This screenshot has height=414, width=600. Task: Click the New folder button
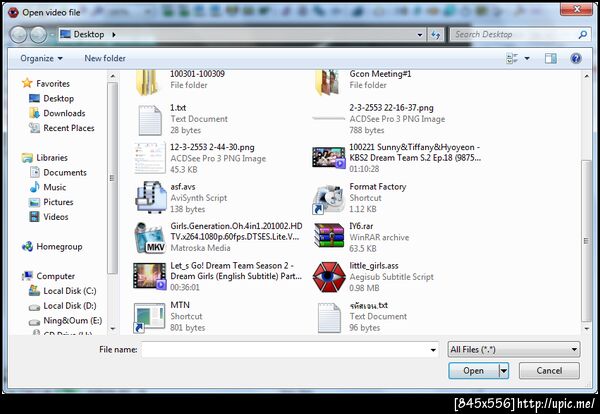point(105,59)
